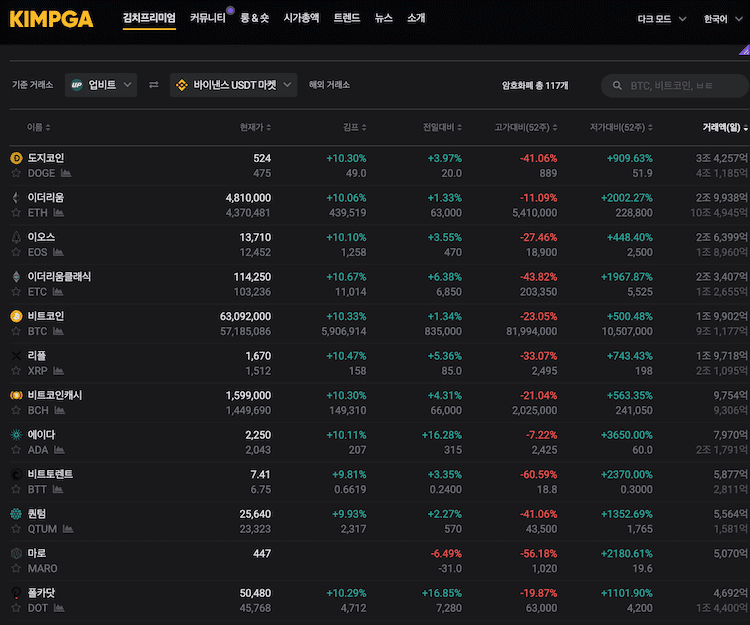Image resolution: width=750 pixels, height=625 pixels.
Task: Go to the 커뮤니티 tab
Action: coord(208,18)
